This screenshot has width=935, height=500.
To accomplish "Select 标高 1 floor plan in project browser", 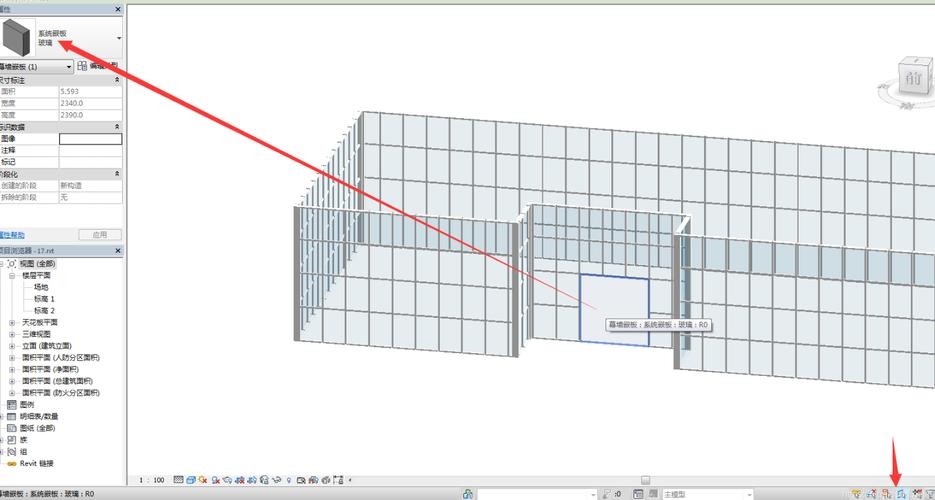I will 44,299.
